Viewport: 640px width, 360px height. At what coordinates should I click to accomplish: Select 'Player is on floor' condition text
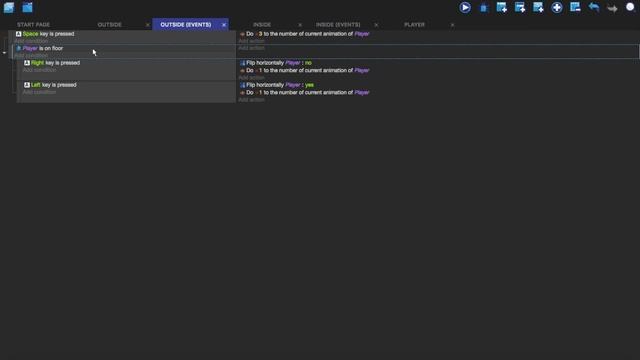tap(43, 48)
